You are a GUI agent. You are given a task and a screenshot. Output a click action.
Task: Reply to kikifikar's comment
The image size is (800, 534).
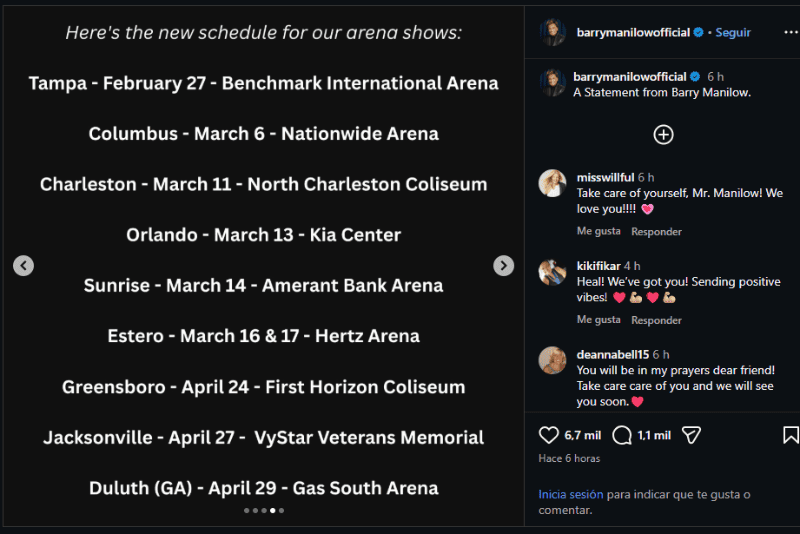pos(656,320)
